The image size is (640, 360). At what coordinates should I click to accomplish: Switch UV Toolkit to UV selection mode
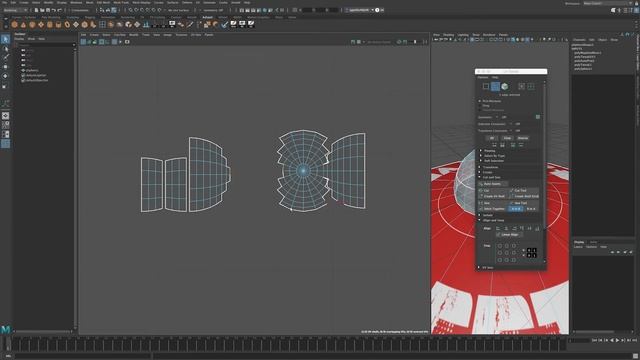(x=522, y=86)
